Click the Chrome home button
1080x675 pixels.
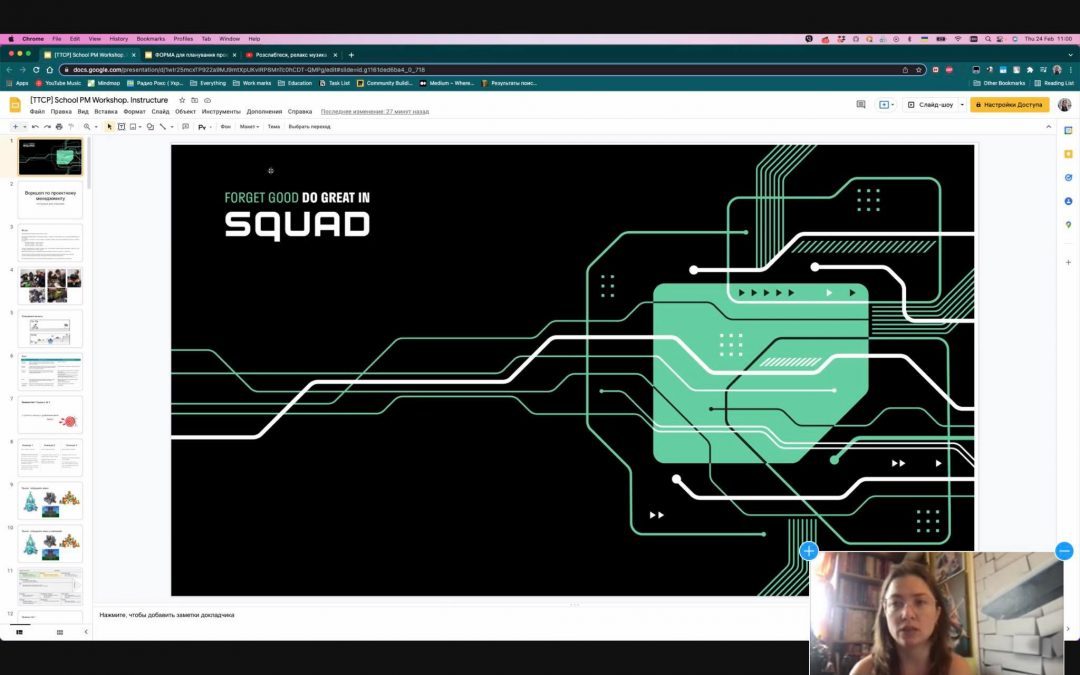[50, 70]
